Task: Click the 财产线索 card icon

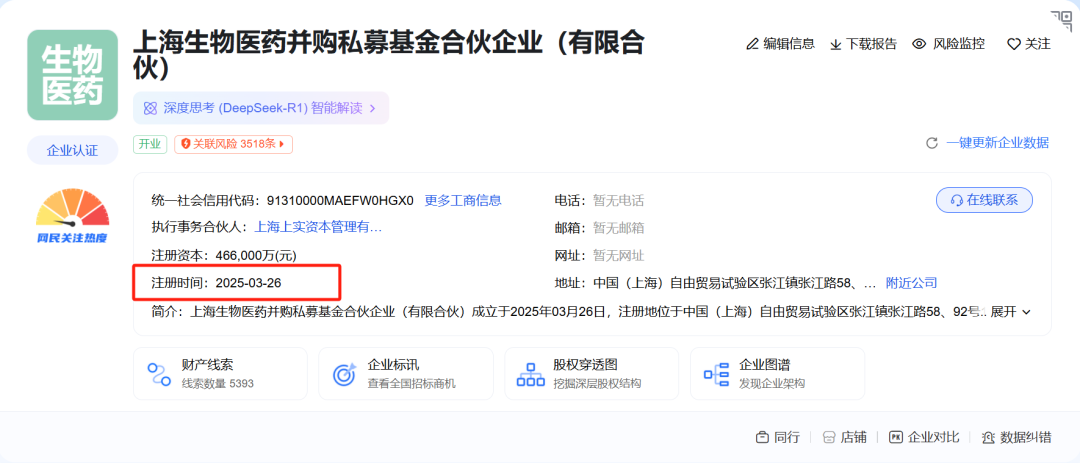Action: coord(159,374)
